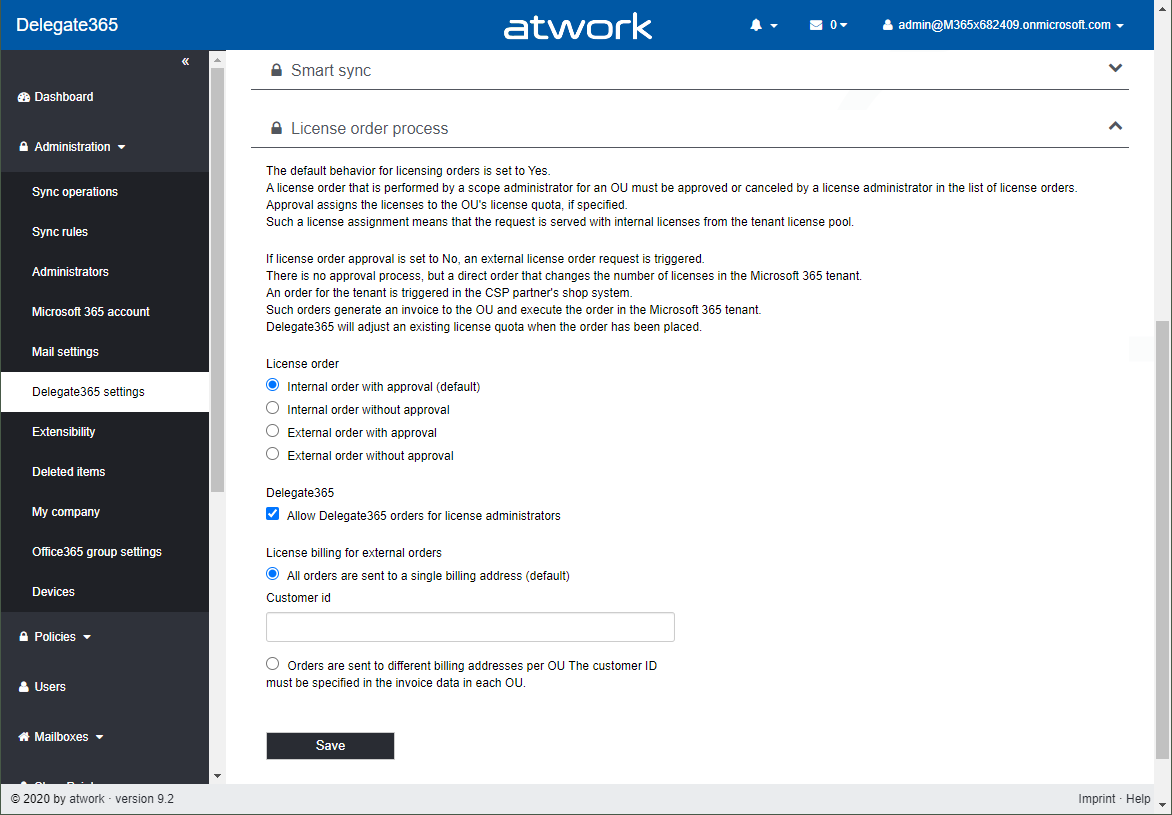This screenshot has height=815, width=1172.
Task: Collapse the Administration menu caret
Action: coord(122,147)
